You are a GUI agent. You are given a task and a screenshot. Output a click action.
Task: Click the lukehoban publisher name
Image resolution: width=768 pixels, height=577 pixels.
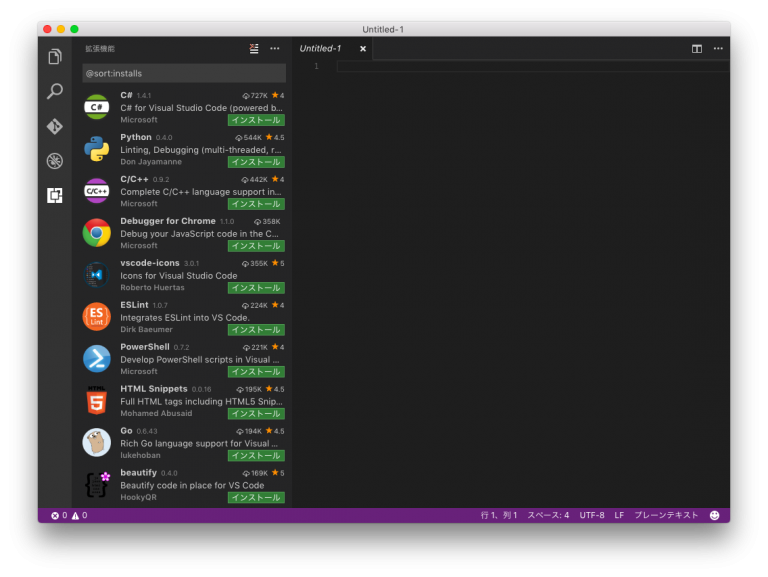(140, 455)
